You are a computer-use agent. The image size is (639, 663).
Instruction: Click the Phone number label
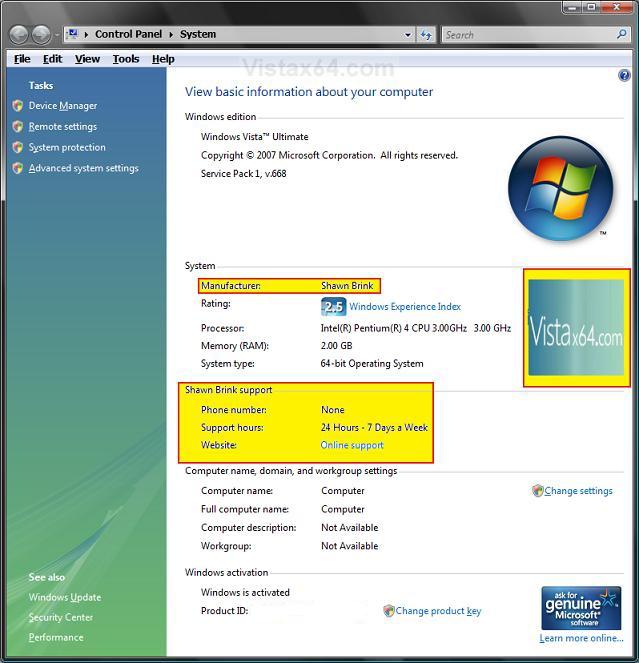pos(234,410)
